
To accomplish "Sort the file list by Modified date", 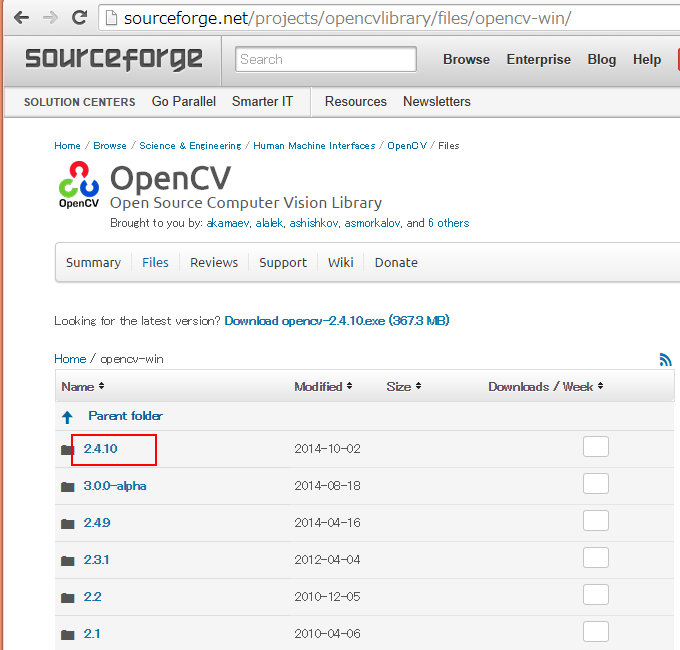I will tap(323, 386).
